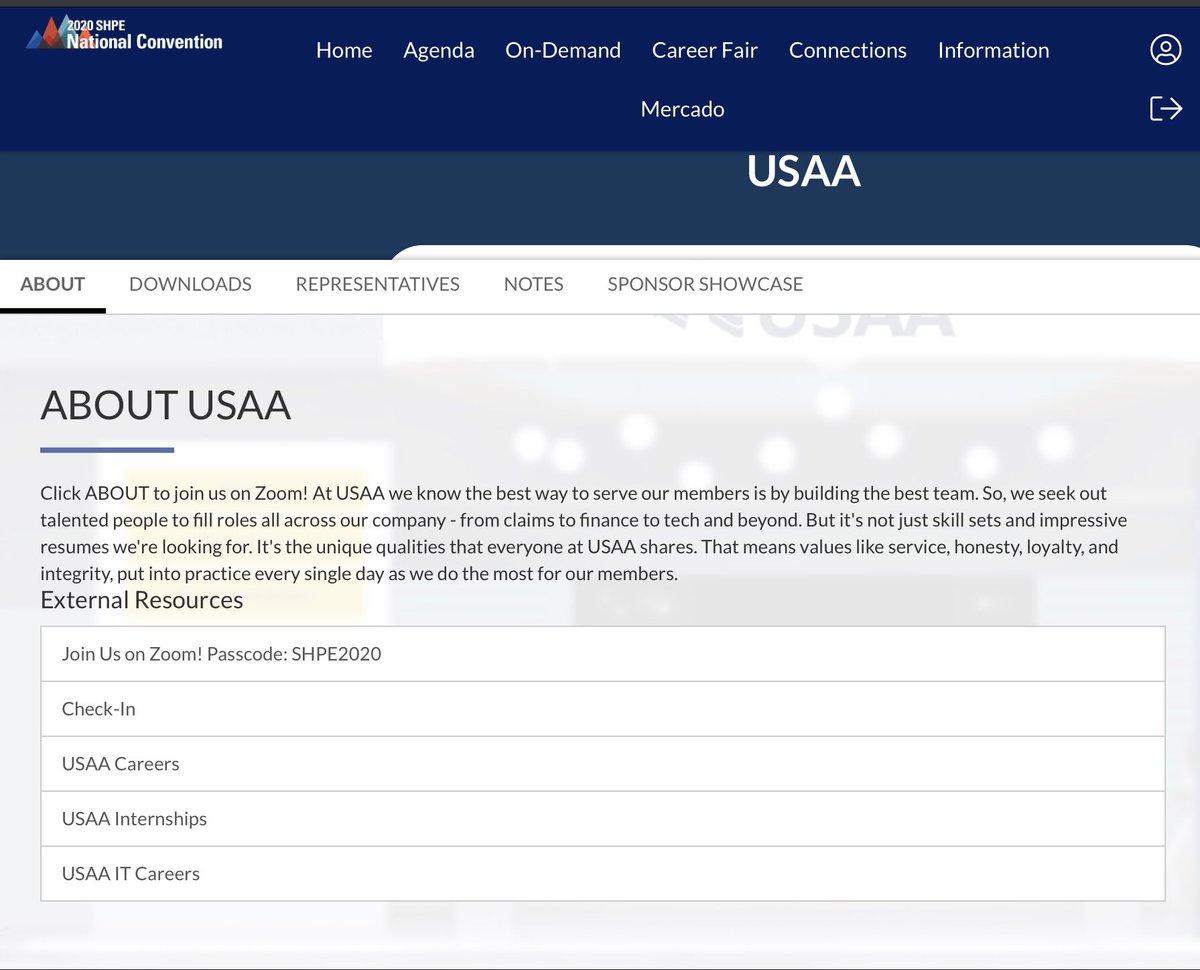Switch to the DOWNLOADS tab
1200x970 pixels.
click(x=190, y=284)
